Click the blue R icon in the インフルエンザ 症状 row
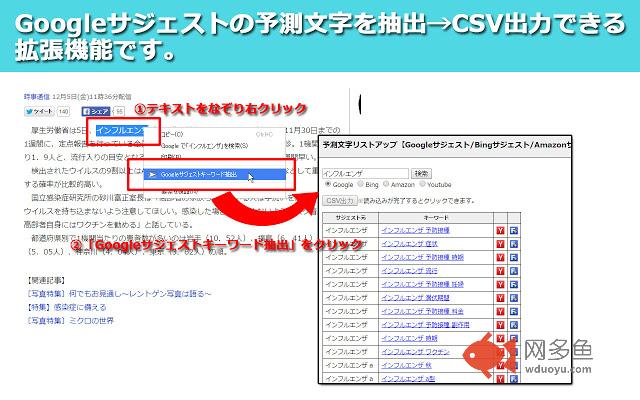This screenshot has width=640, height=400. pyautogui.click(x=513, y=244)
